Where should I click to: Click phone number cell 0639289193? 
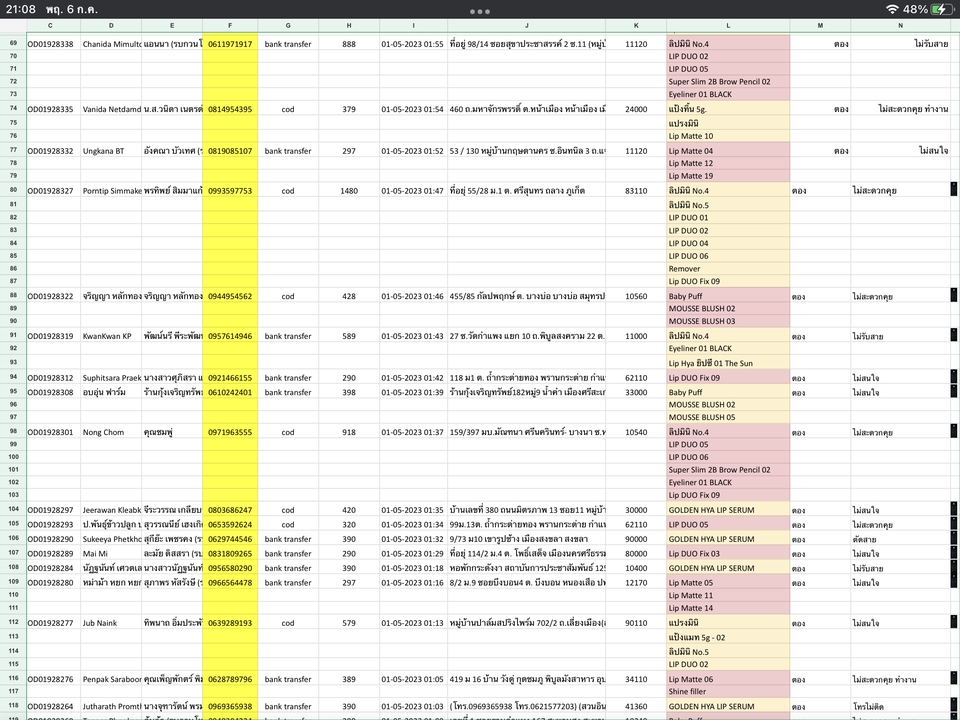[230, 623]
